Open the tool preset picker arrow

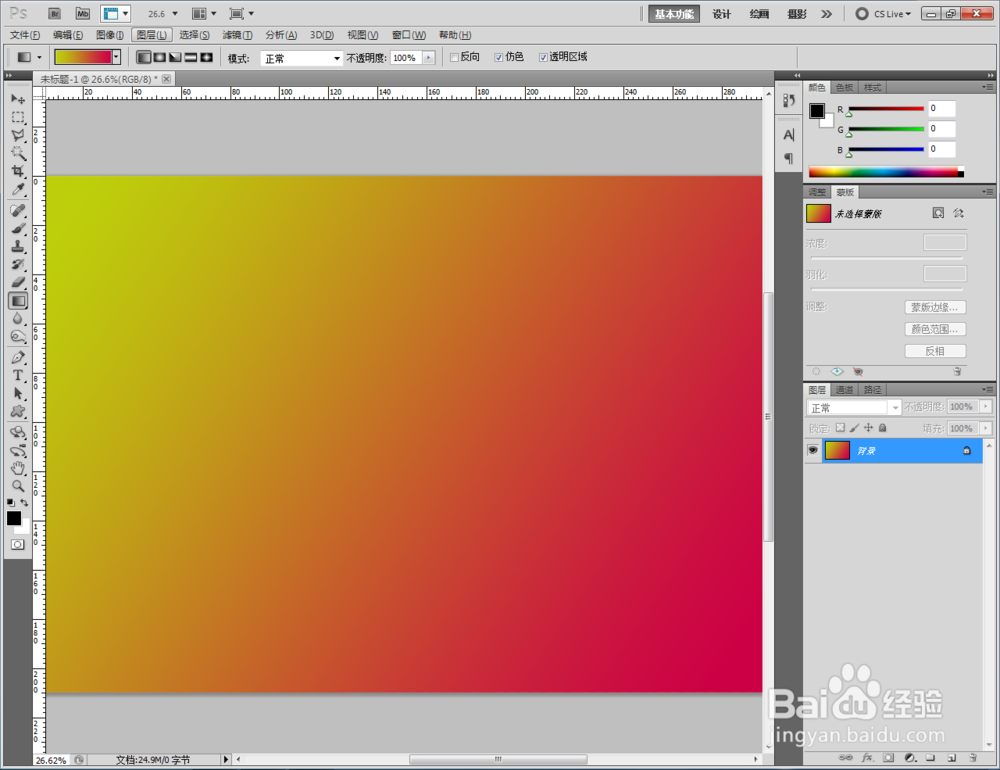(39, 57)
